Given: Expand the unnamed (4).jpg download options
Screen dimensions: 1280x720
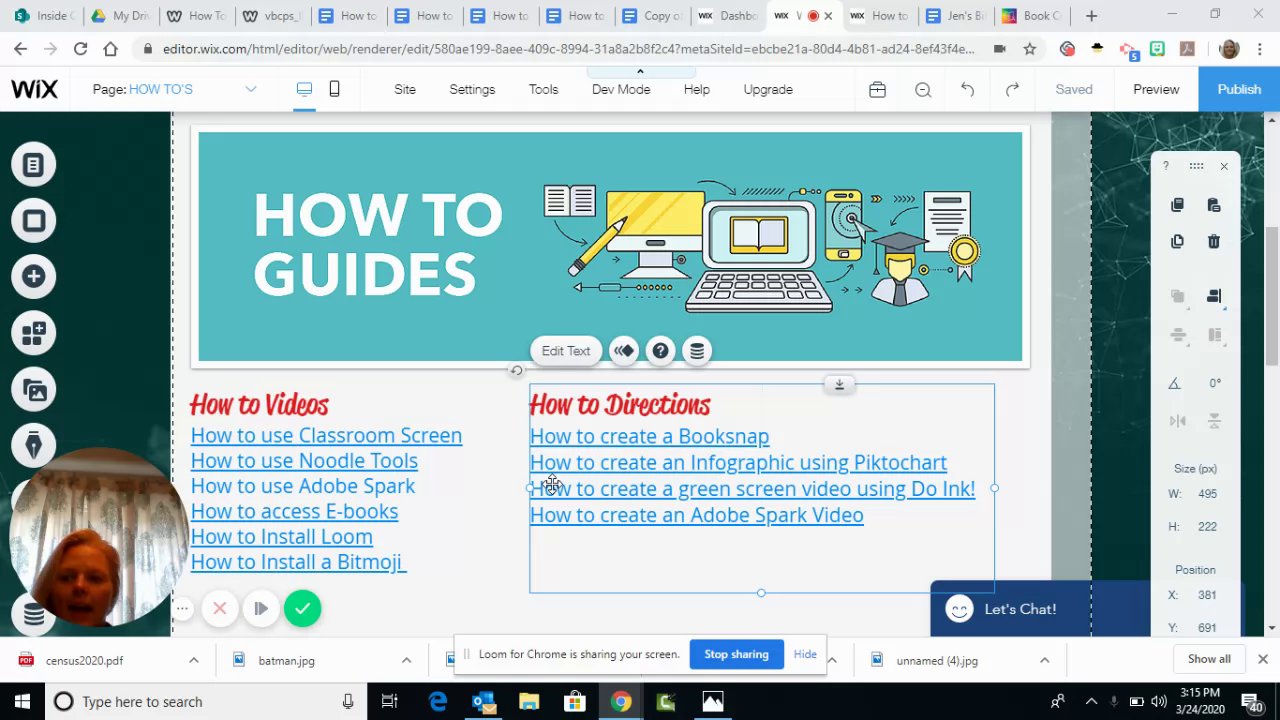Looking at the screenshot, I should [x=1044, y=660].
